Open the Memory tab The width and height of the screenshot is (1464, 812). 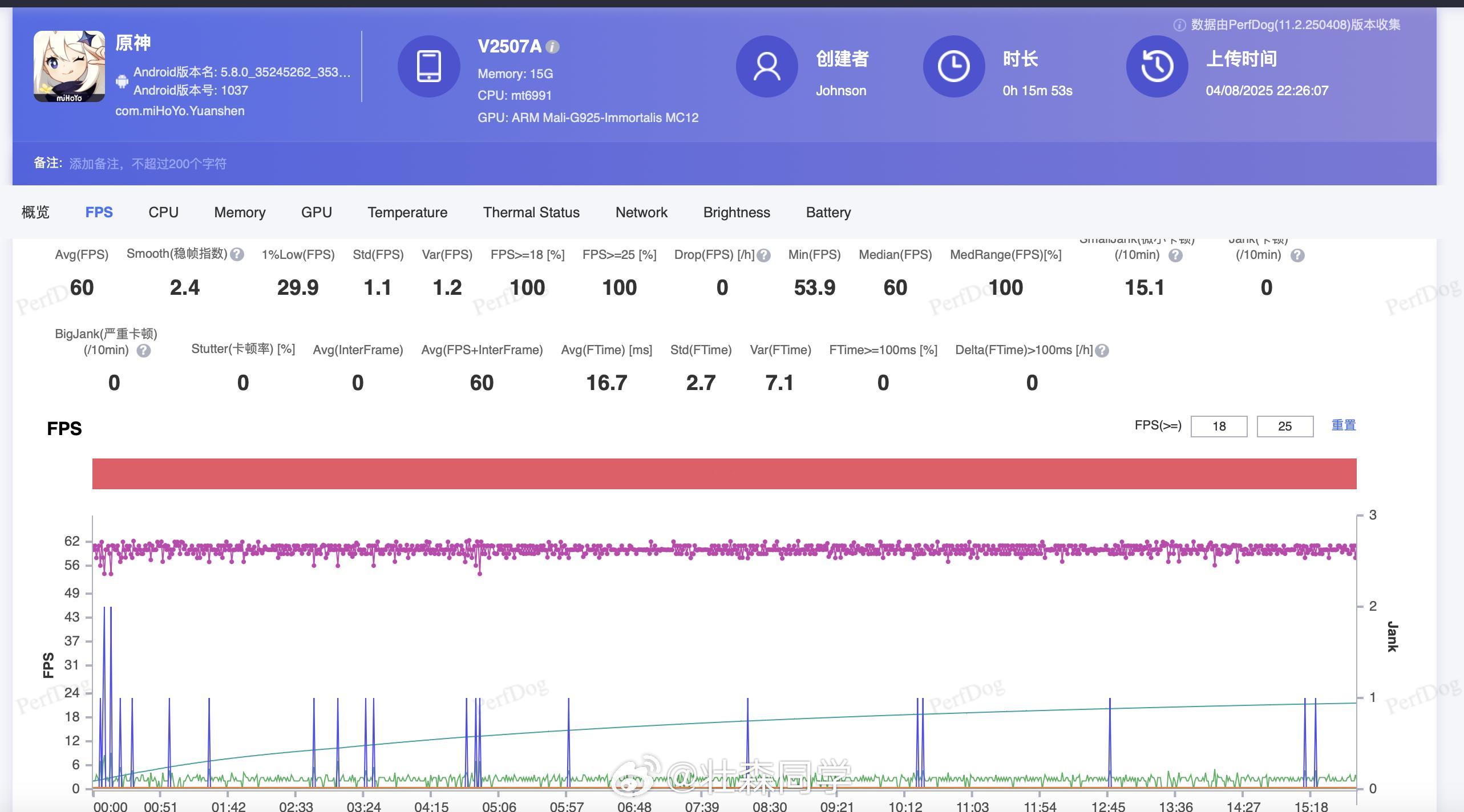click(240, 212)
